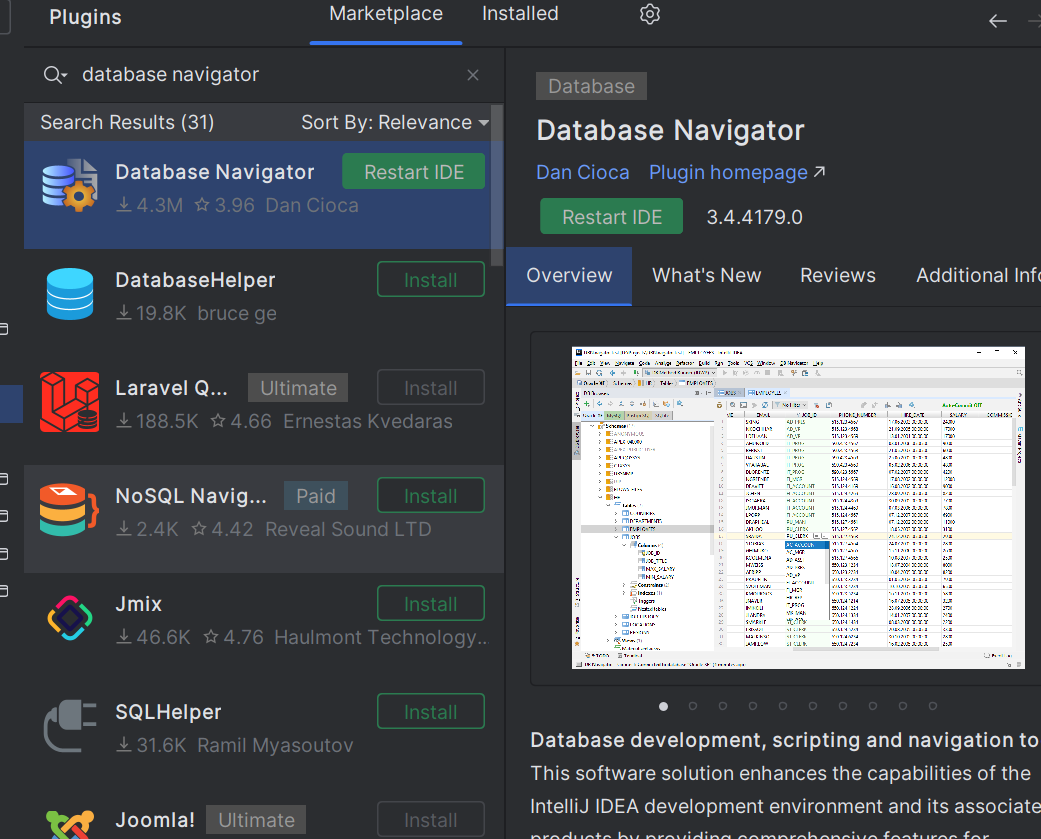Select the last screenshot carousel dot

(933, 706)
